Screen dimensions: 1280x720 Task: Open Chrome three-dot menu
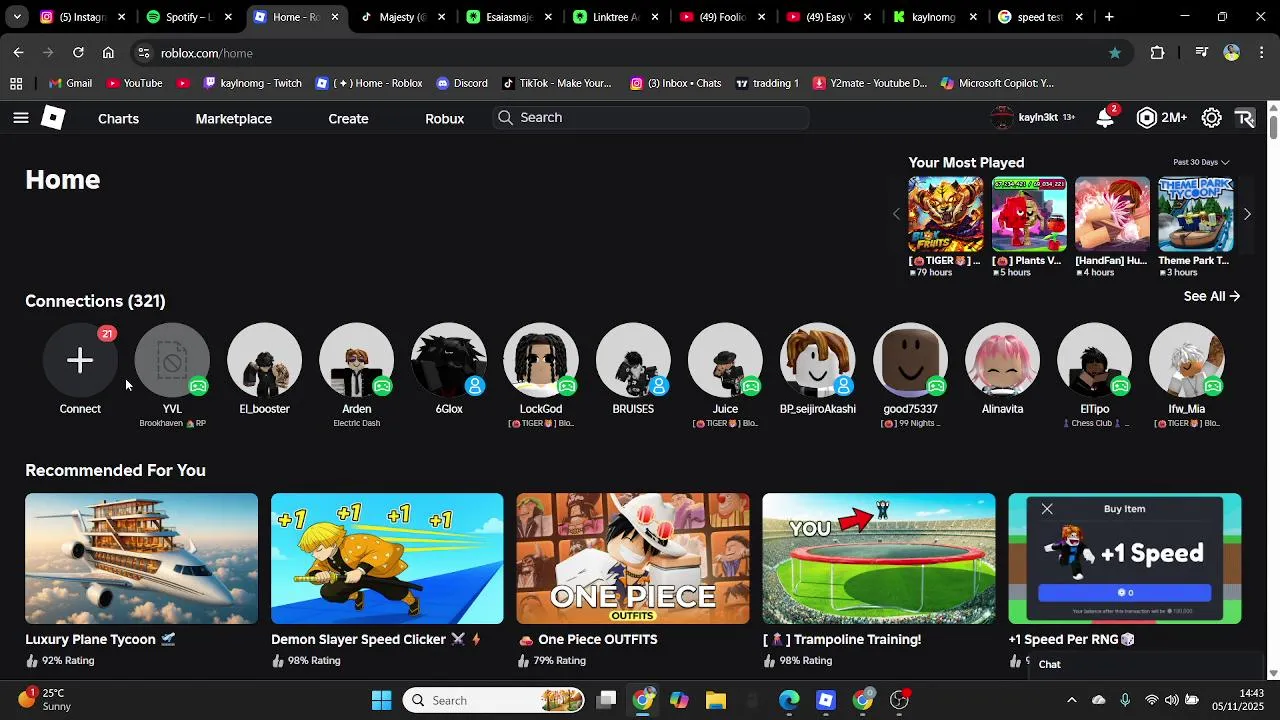pos(1262,53)
